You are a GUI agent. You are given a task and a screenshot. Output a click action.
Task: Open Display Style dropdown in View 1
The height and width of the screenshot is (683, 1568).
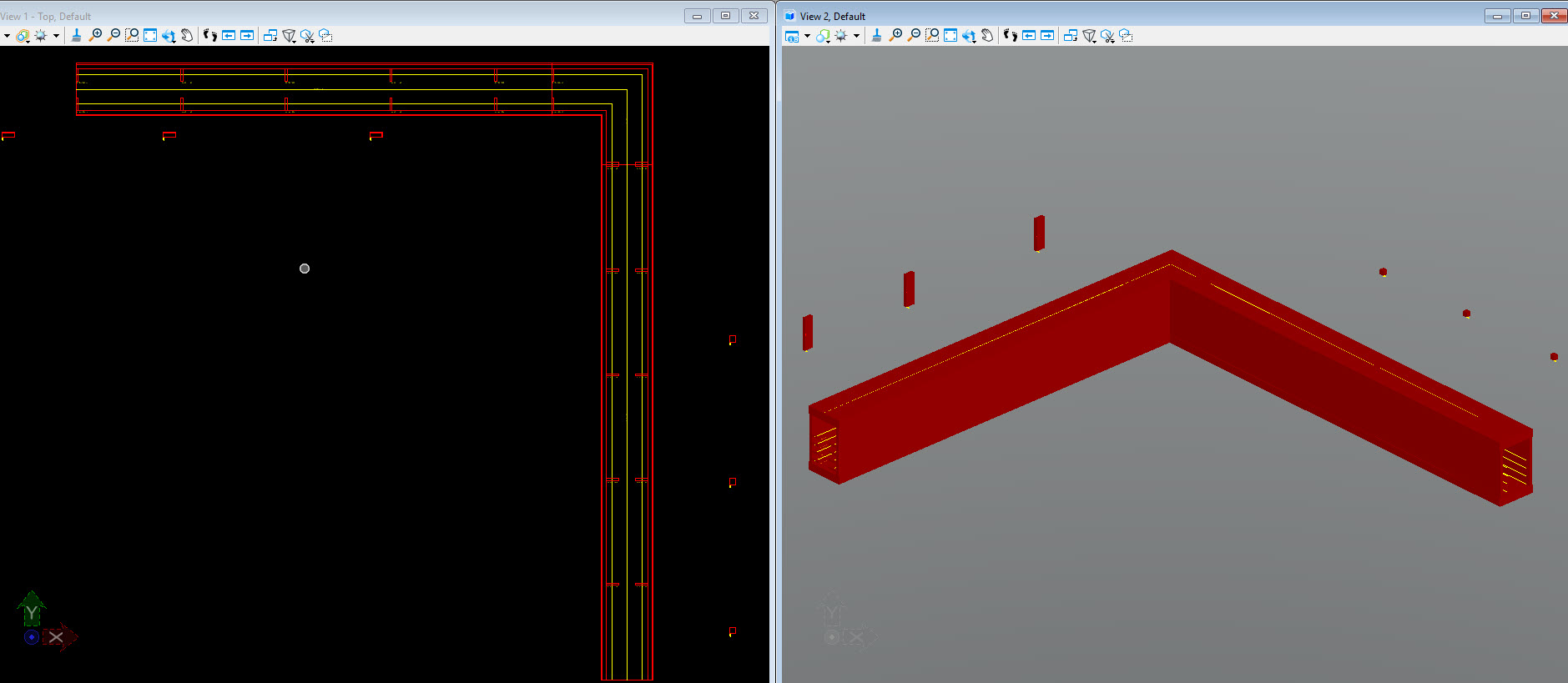pos(23,35)
